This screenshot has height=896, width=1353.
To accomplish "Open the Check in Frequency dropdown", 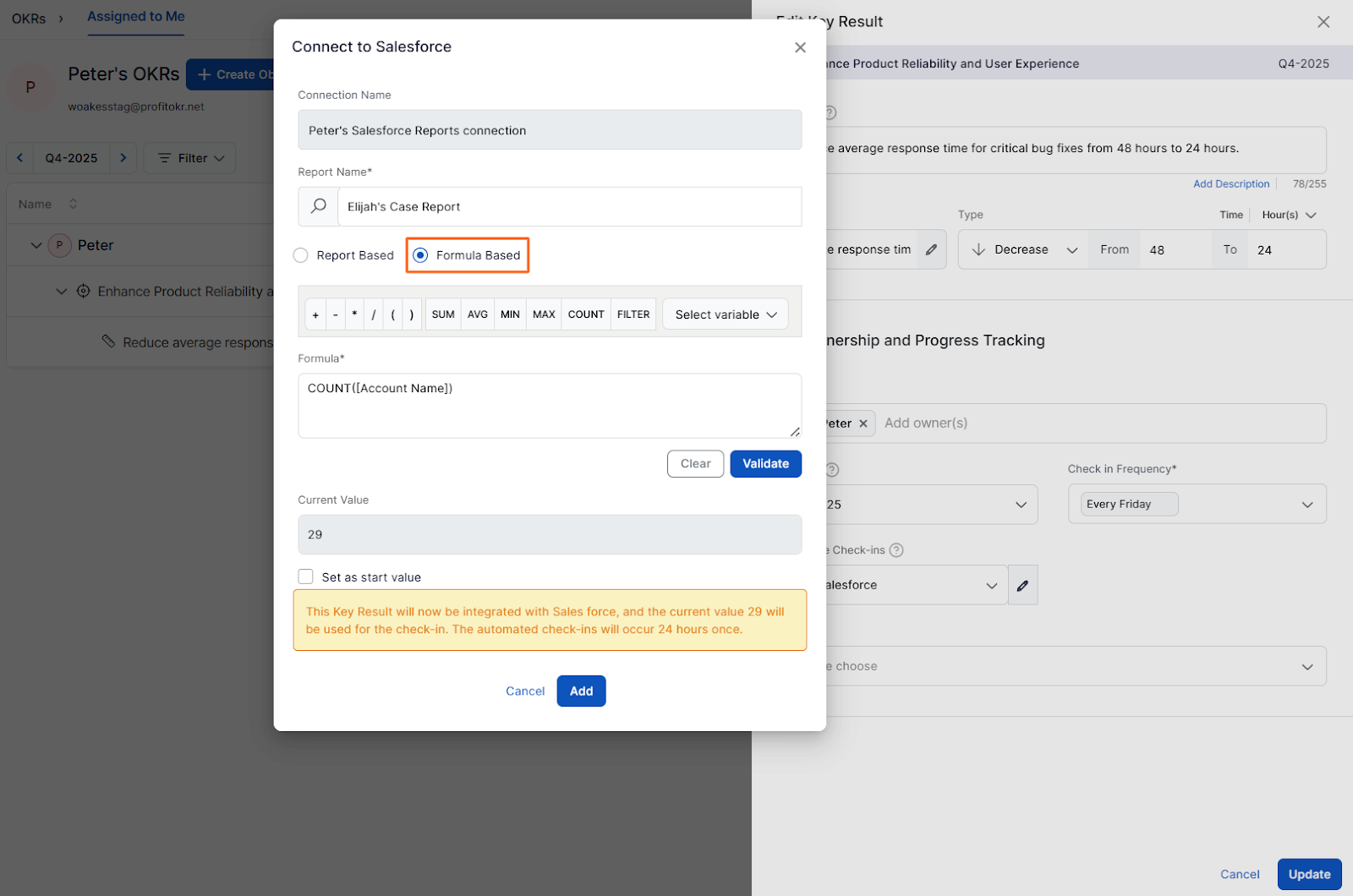I will (1197, 504).
